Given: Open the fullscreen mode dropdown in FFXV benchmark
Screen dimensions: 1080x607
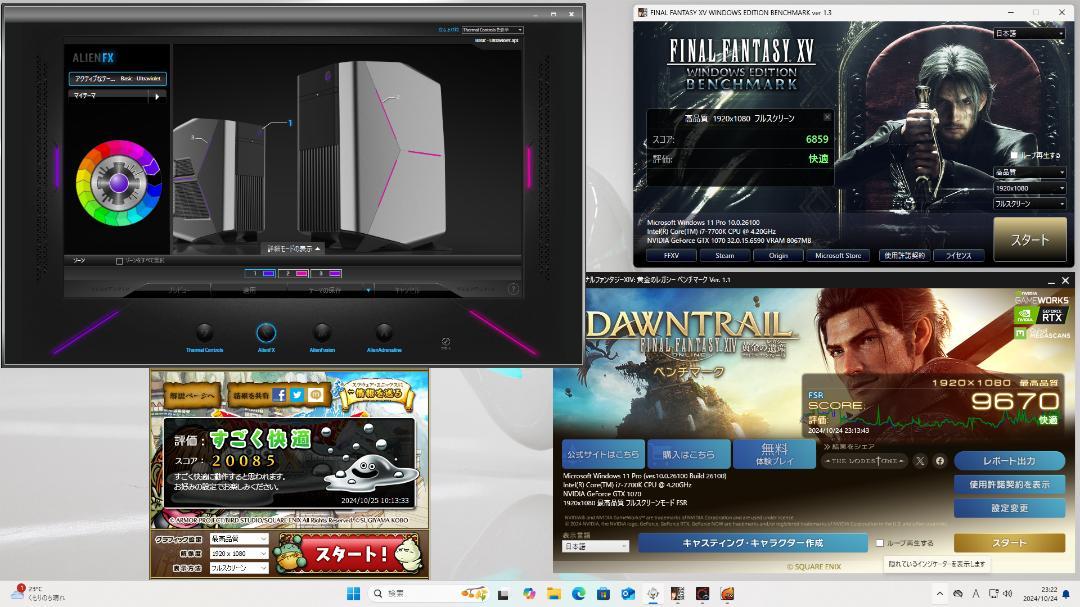Looking at the screenshot, I should click(1029, 204).
